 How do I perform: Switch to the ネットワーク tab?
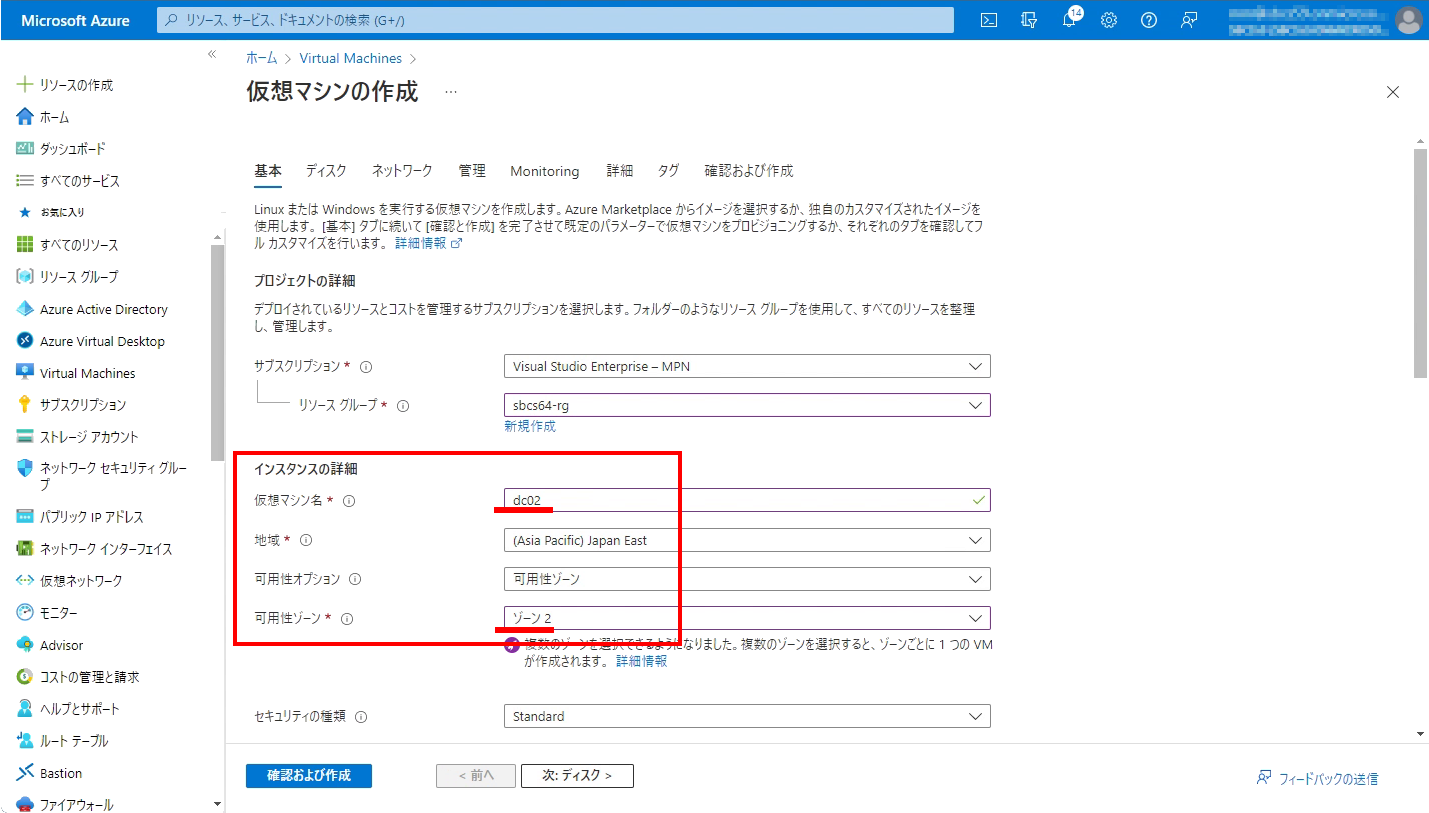(x=402, y=171)
